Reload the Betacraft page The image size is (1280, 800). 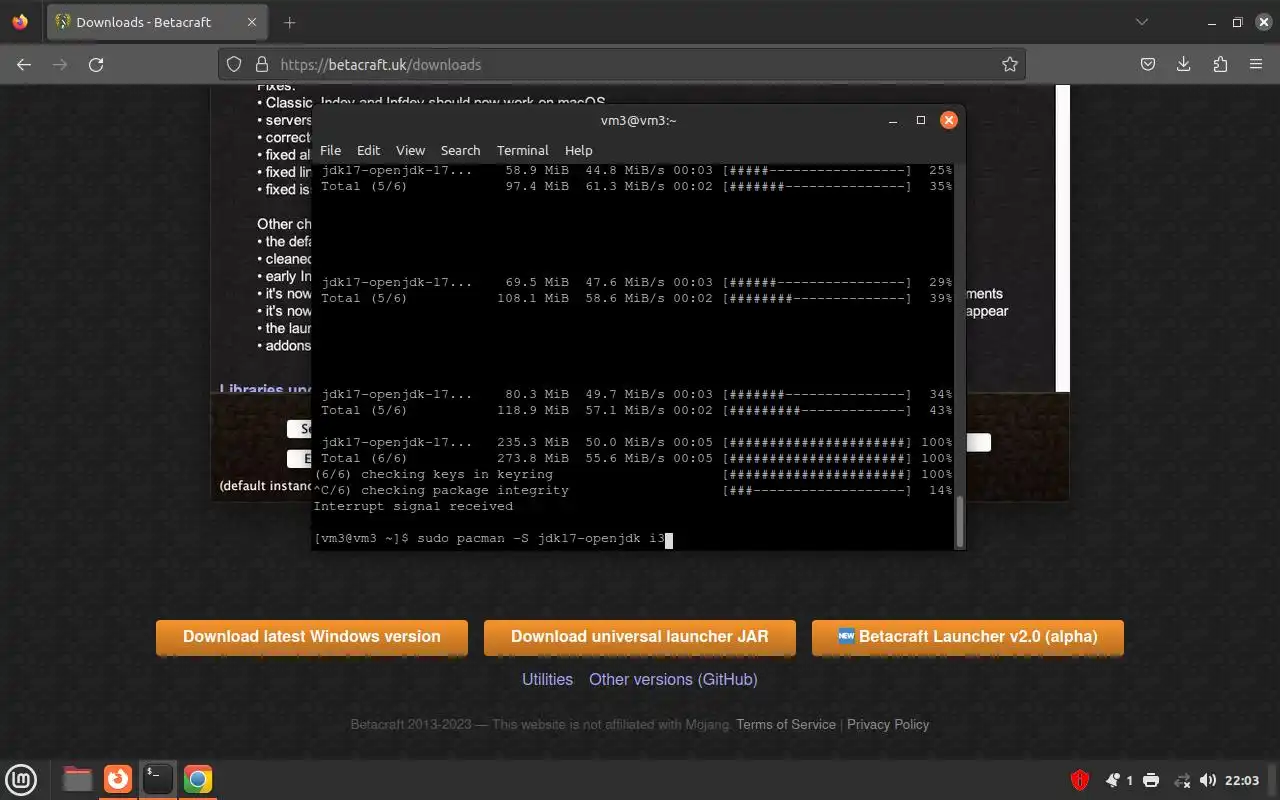click(x=96, y=64)
